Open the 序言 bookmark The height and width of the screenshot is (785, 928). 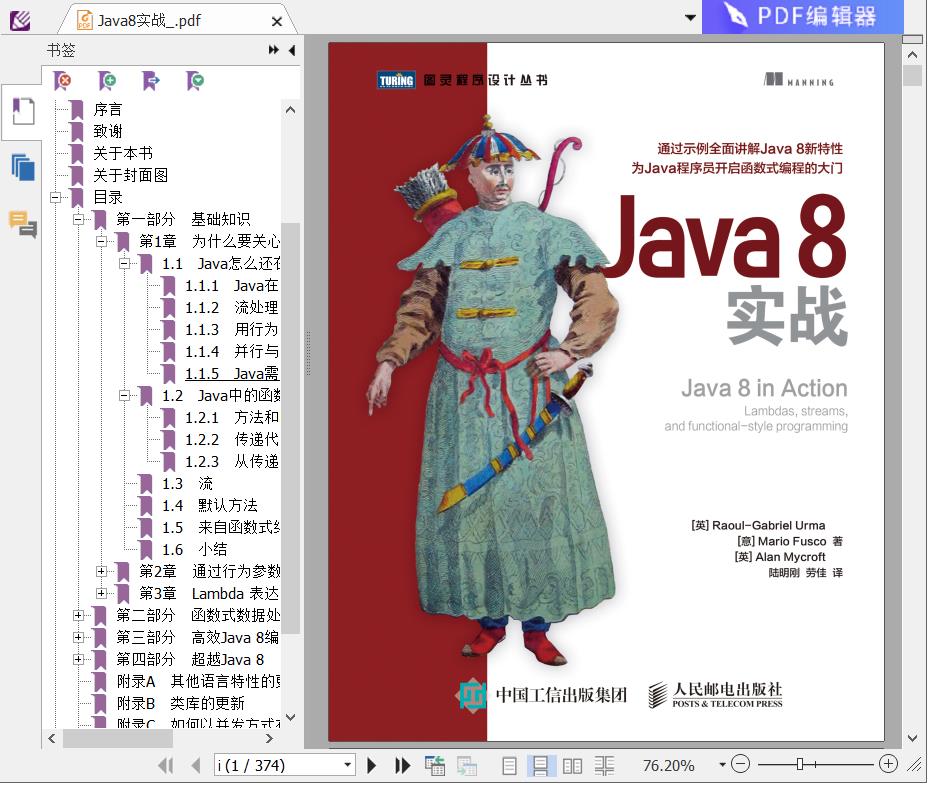point(108,110)
